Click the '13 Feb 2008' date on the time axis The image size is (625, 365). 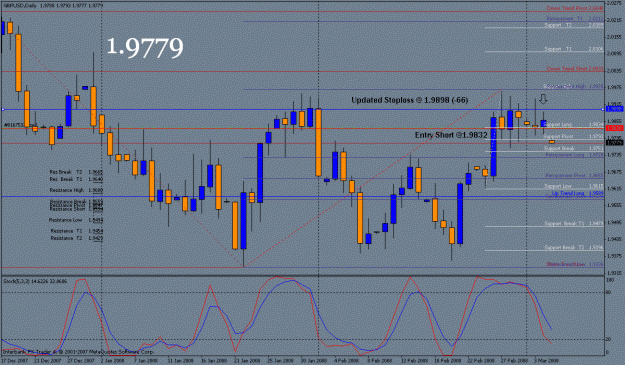(x=414, y=361)
